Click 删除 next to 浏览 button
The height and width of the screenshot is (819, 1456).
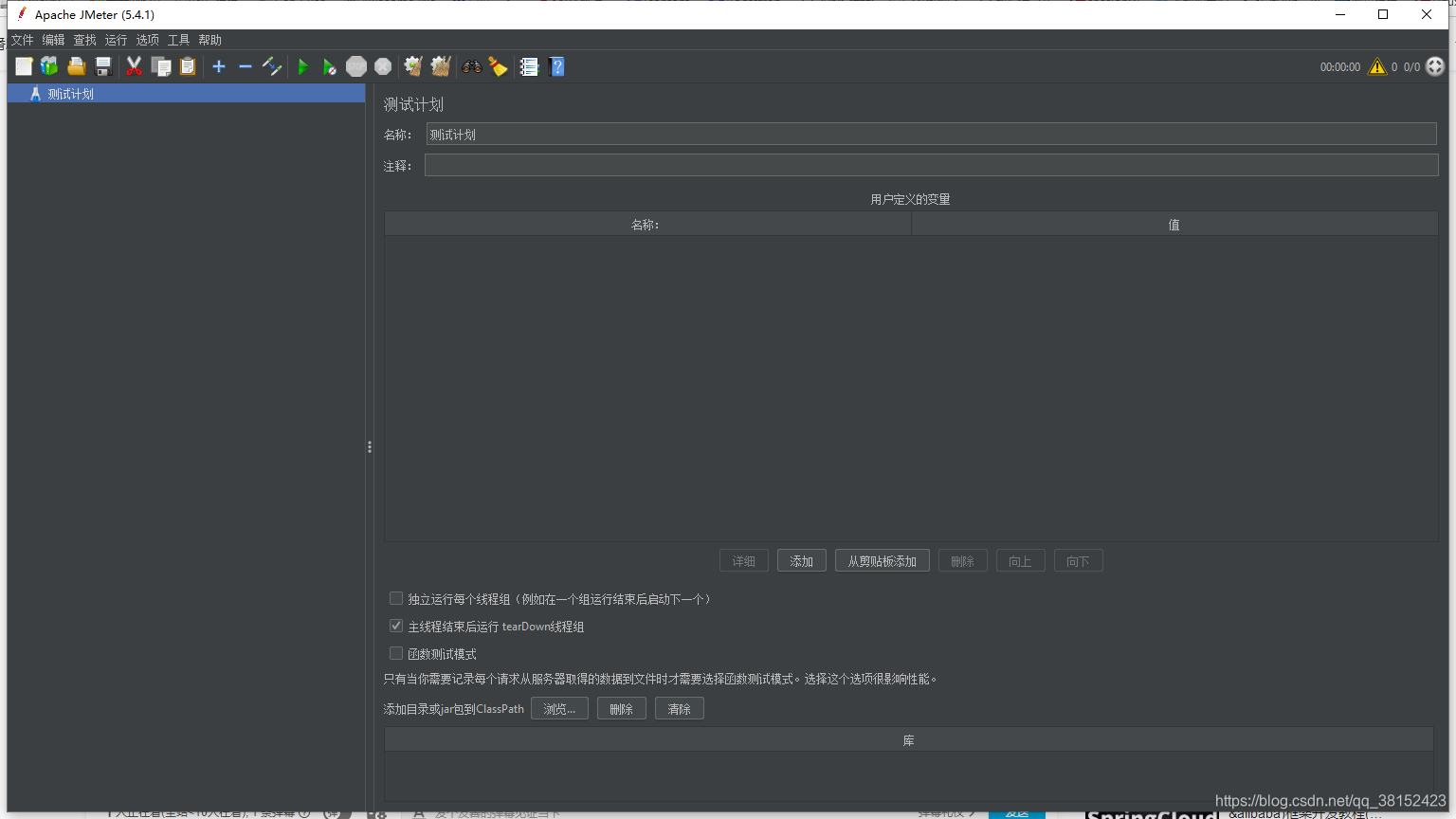click(x=622, y=709)
